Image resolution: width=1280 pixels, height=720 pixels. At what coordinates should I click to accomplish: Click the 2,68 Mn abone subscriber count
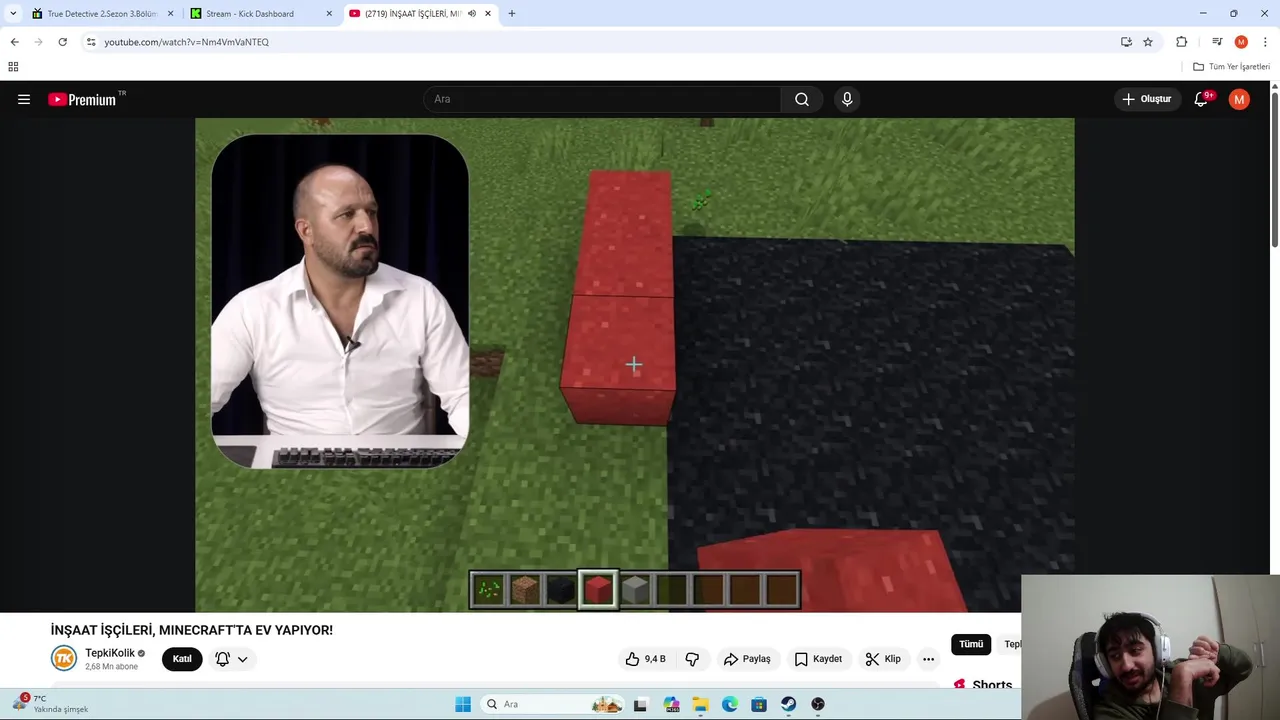tap(111, 667)
